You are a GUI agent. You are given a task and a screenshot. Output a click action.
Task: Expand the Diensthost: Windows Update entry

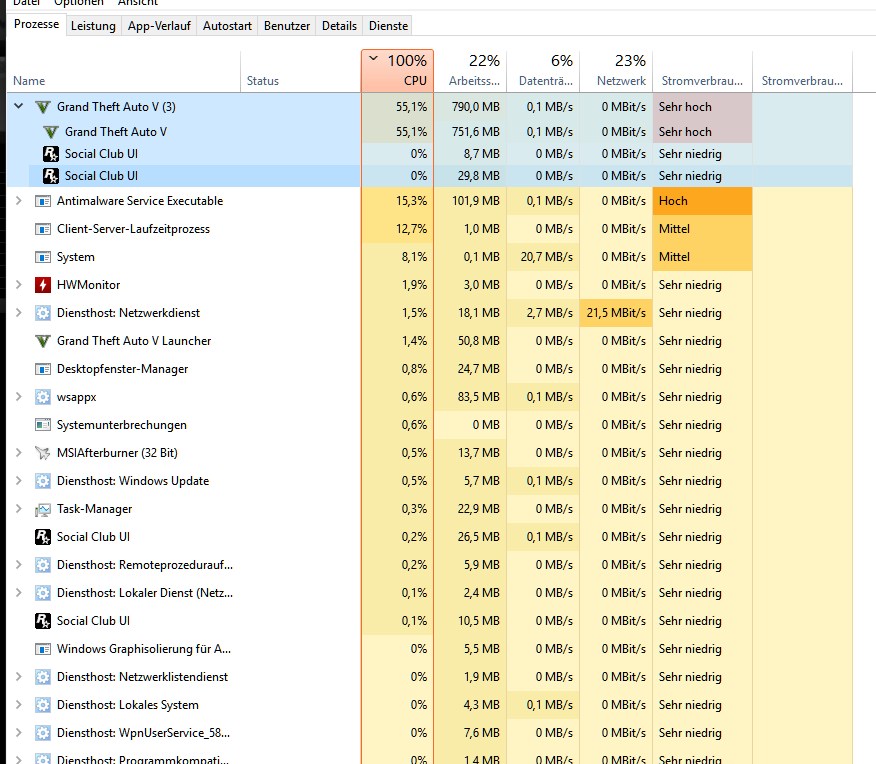pyautogui.click(x=18, y=480)
